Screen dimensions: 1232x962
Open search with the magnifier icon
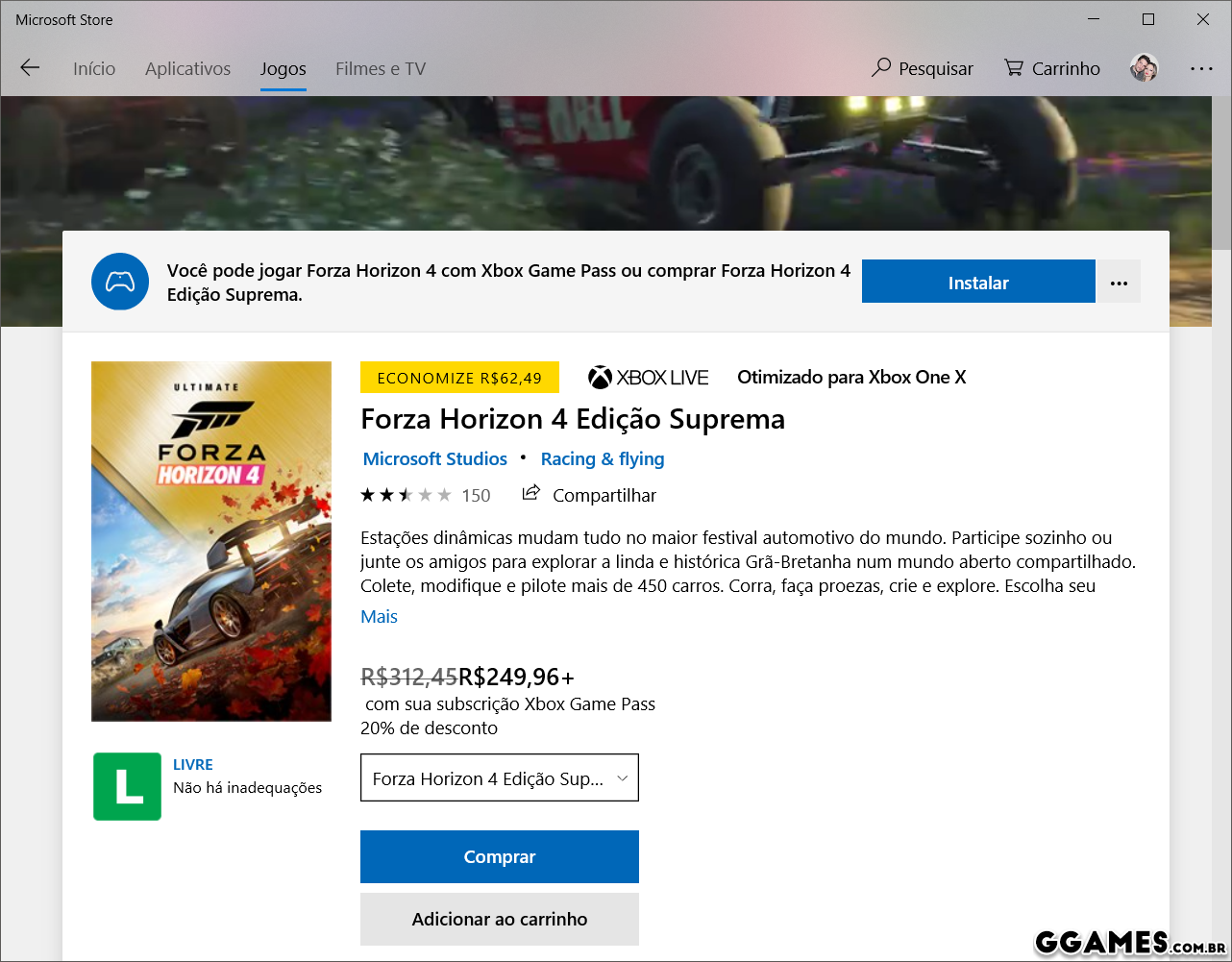pos(881,68)
